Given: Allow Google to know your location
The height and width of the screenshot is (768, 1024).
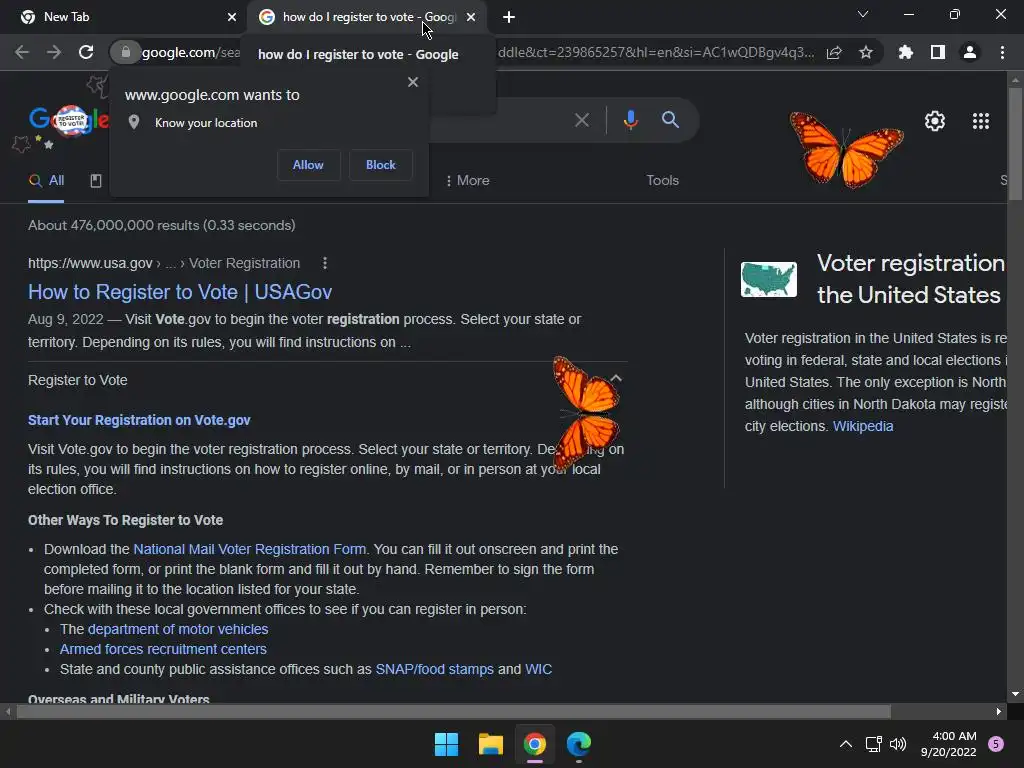Looking at the screenshot, I should click(x=308, y=165).
